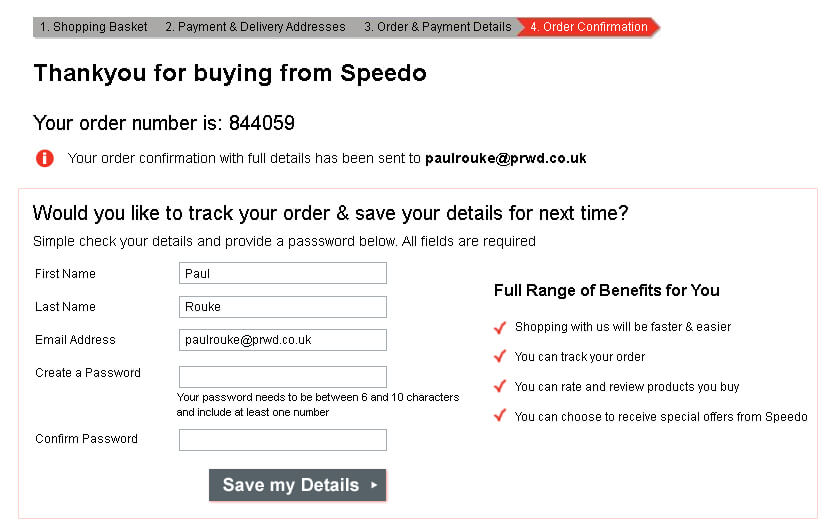The image size is (824, 532).
Task: Click the Create a Password field
Action: (283, 377)
